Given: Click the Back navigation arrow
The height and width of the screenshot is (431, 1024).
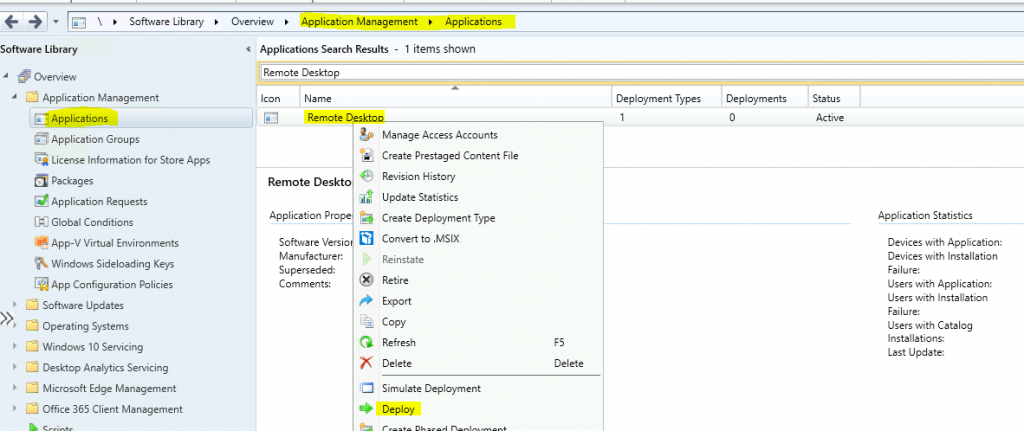Looking at the screenshot, I should (12, 22).
